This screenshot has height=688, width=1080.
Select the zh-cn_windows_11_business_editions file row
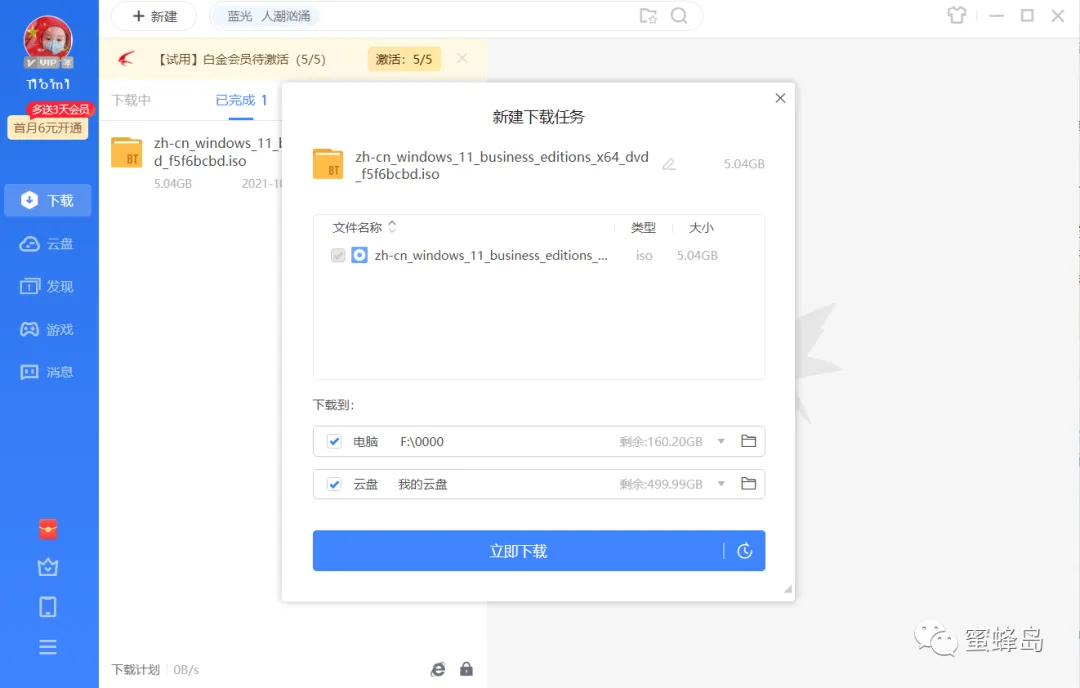(x=539, y=256)
